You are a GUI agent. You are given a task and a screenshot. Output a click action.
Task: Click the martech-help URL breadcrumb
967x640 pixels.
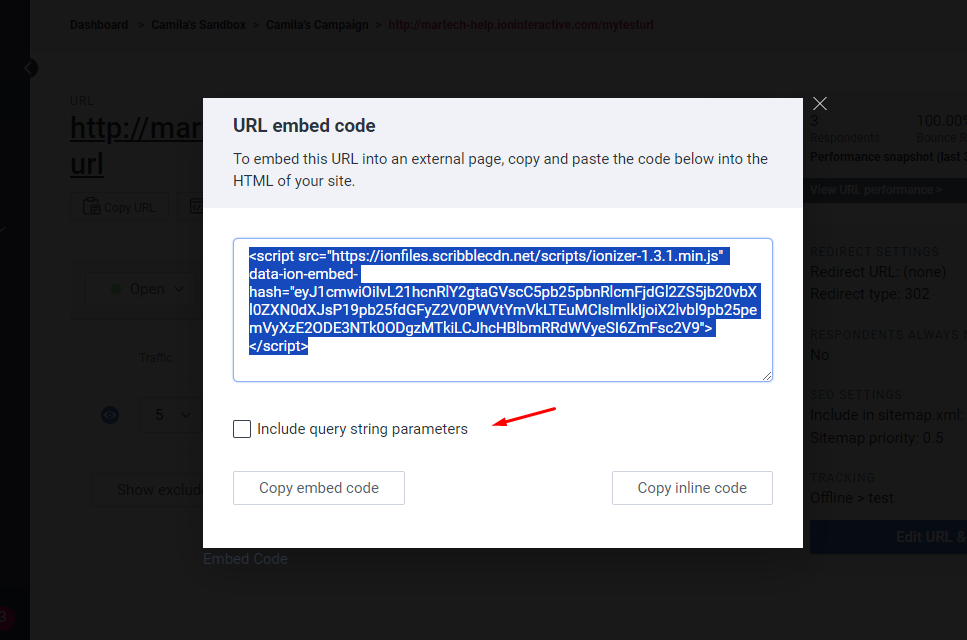(x=521, y=25)
